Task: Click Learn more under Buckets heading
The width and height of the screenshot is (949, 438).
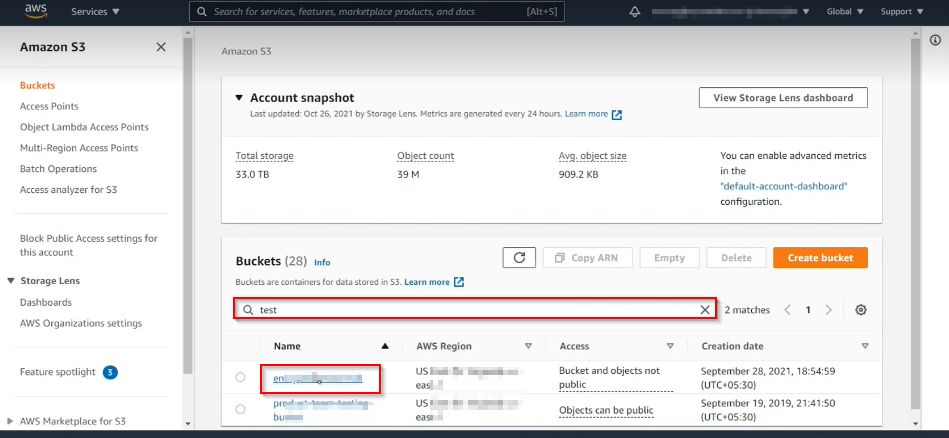Action: click(427, 282)
